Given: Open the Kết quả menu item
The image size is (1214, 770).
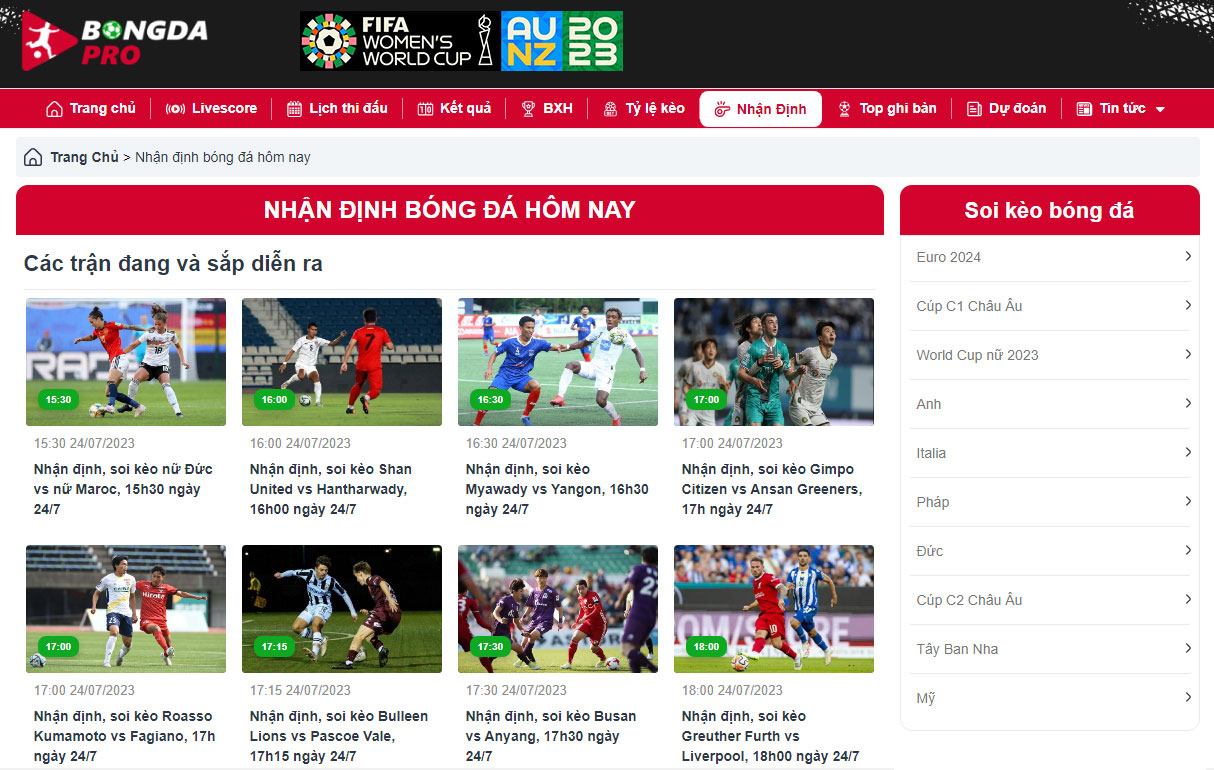Looking at the screenshot, I should point(455,109).
